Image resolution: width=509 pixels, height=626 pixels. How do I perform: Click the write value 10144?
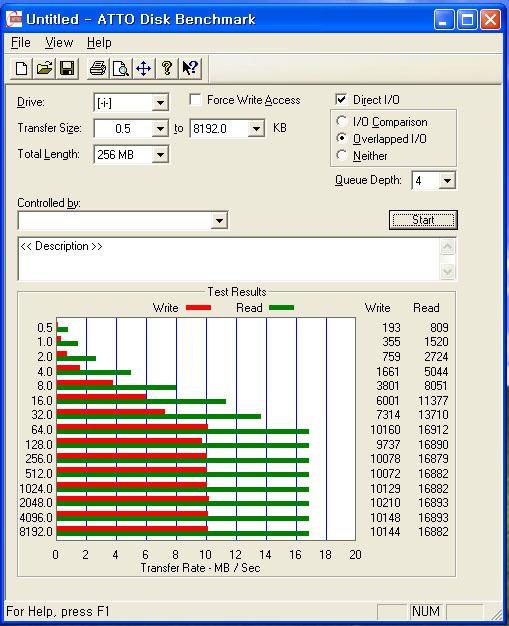point(385,532)
